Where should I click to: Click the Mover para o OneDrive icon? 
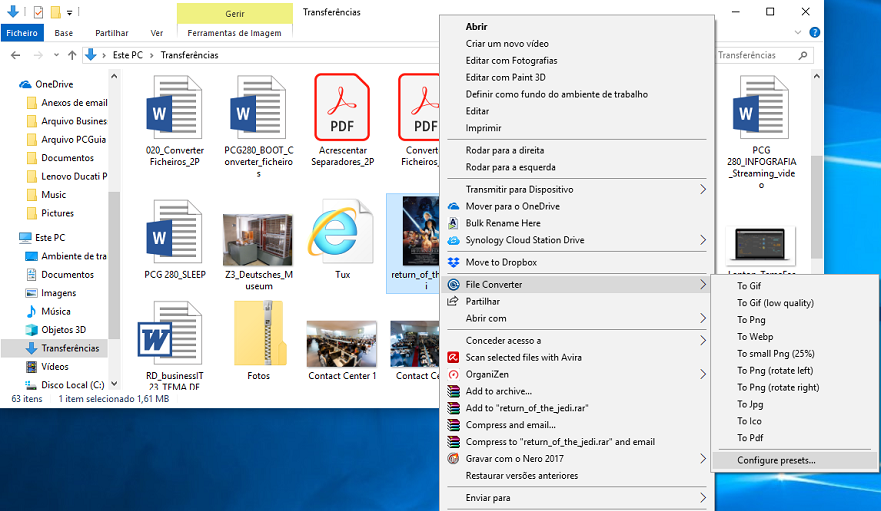[x=453, y=206]
